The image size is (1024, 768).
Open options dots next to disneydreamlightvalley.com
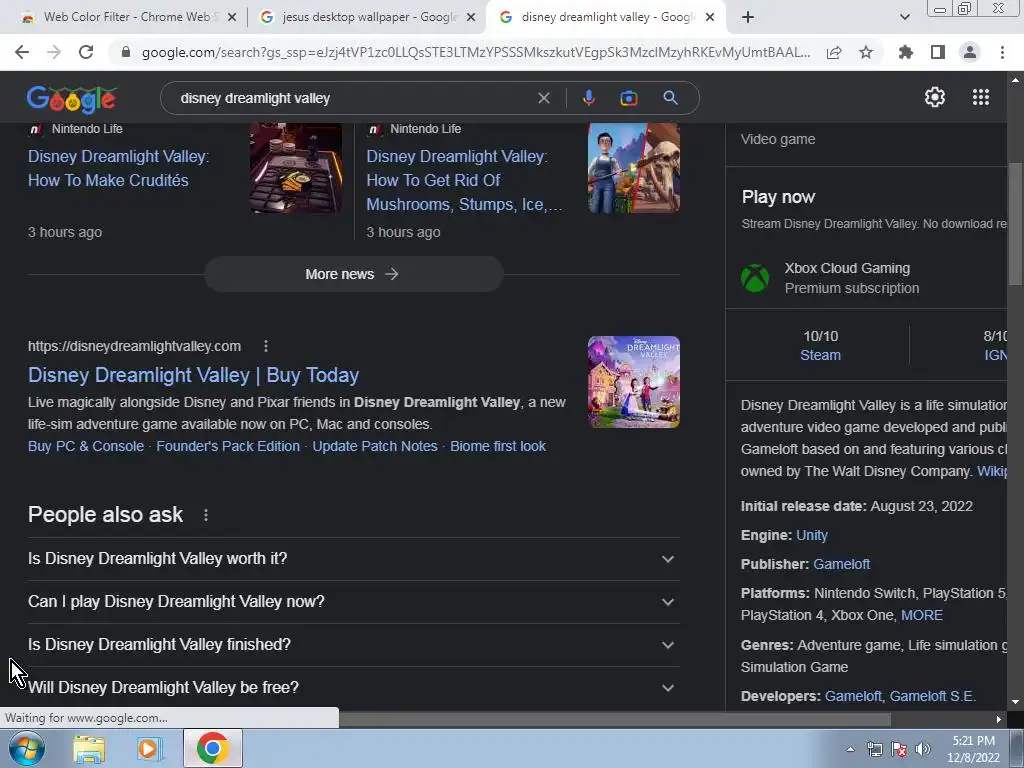coord(265,346)
